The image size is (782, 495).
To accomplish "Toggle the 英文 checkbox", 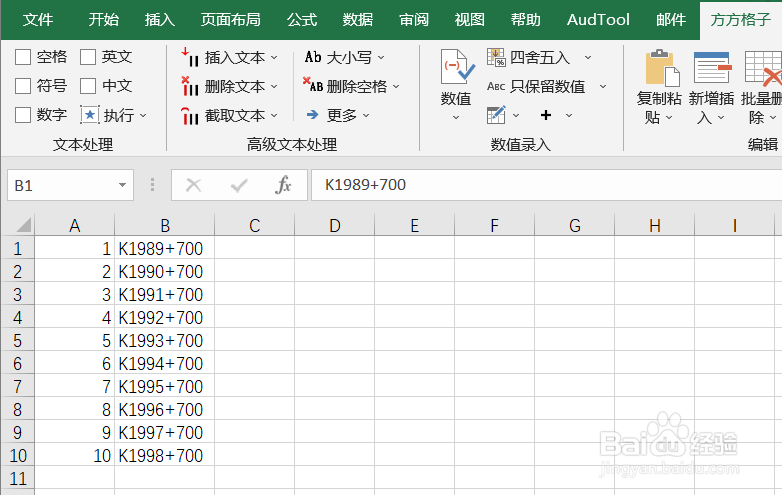I will (x=88, y=57).
